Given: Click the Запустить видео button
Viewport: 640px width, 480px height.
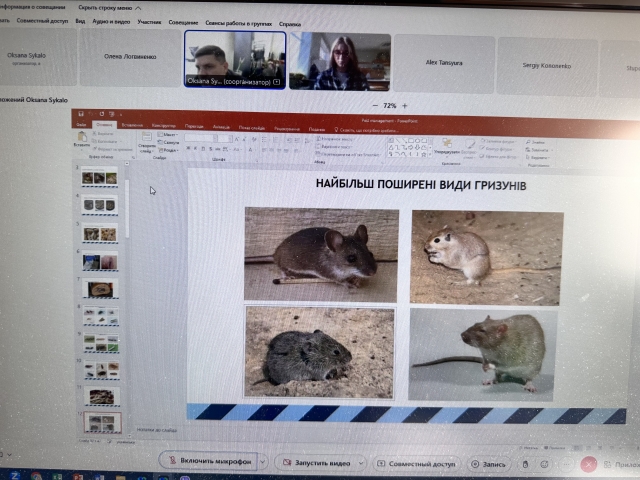Looking at the screenshot, I should (316, 463).
